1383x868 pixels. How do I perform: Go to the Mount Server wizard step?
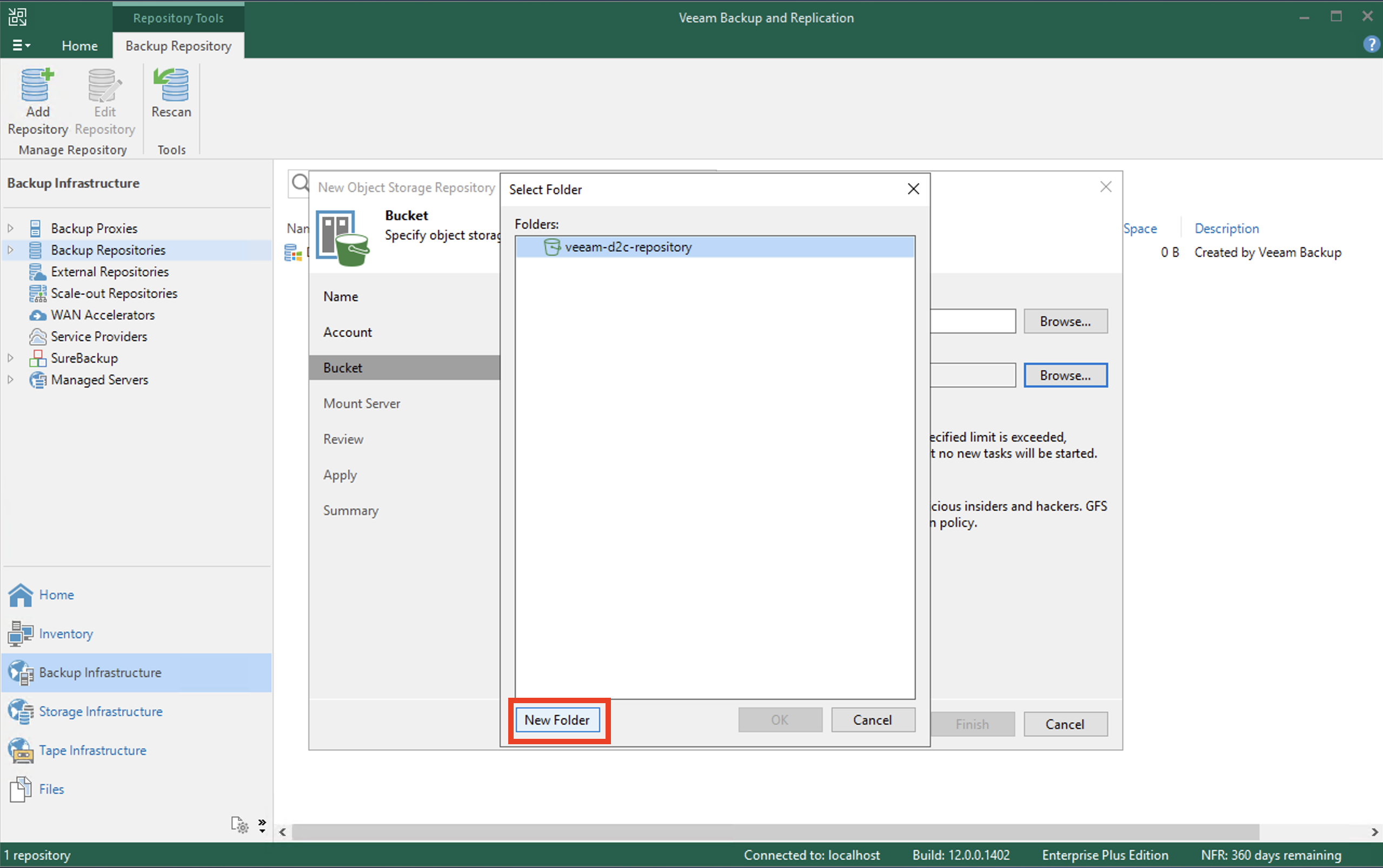pos(362,403)
